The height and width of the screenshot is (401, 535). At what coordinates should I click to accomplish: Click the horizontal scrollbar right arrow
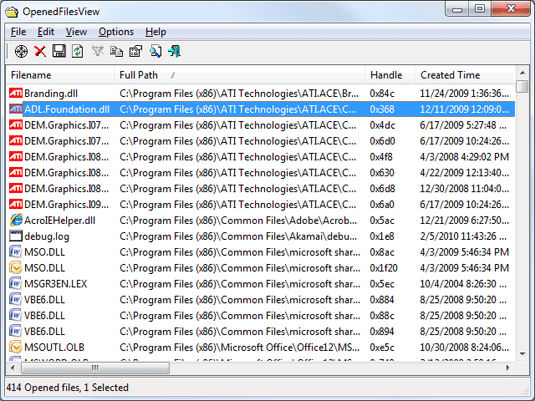click(508, 368)
